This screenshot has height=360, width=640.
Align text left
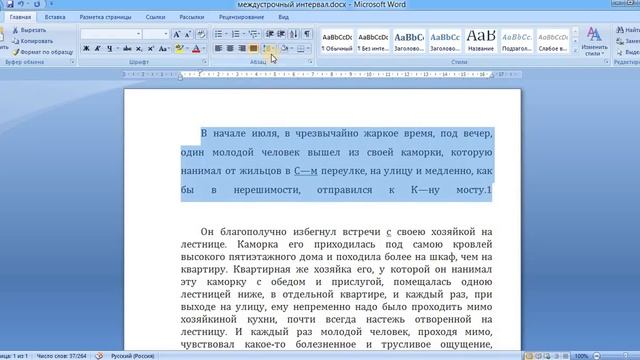pos(218,49)
